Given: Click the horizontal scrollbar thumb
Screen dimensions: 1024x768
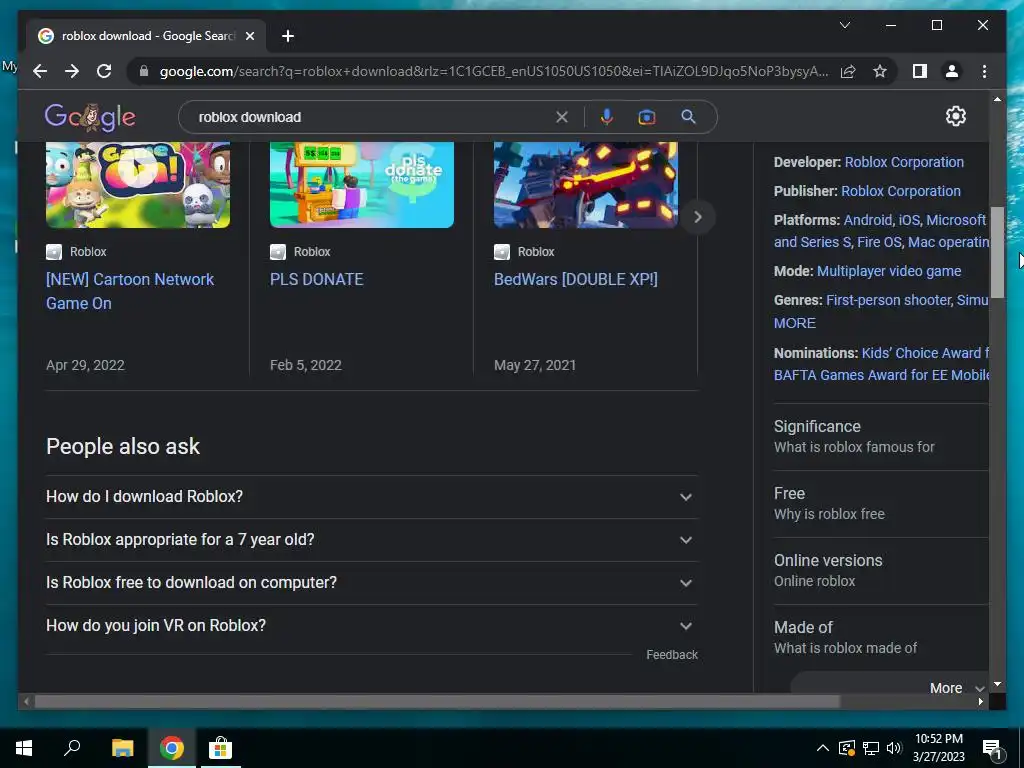Looking at the screenshot, I should 437,701.
